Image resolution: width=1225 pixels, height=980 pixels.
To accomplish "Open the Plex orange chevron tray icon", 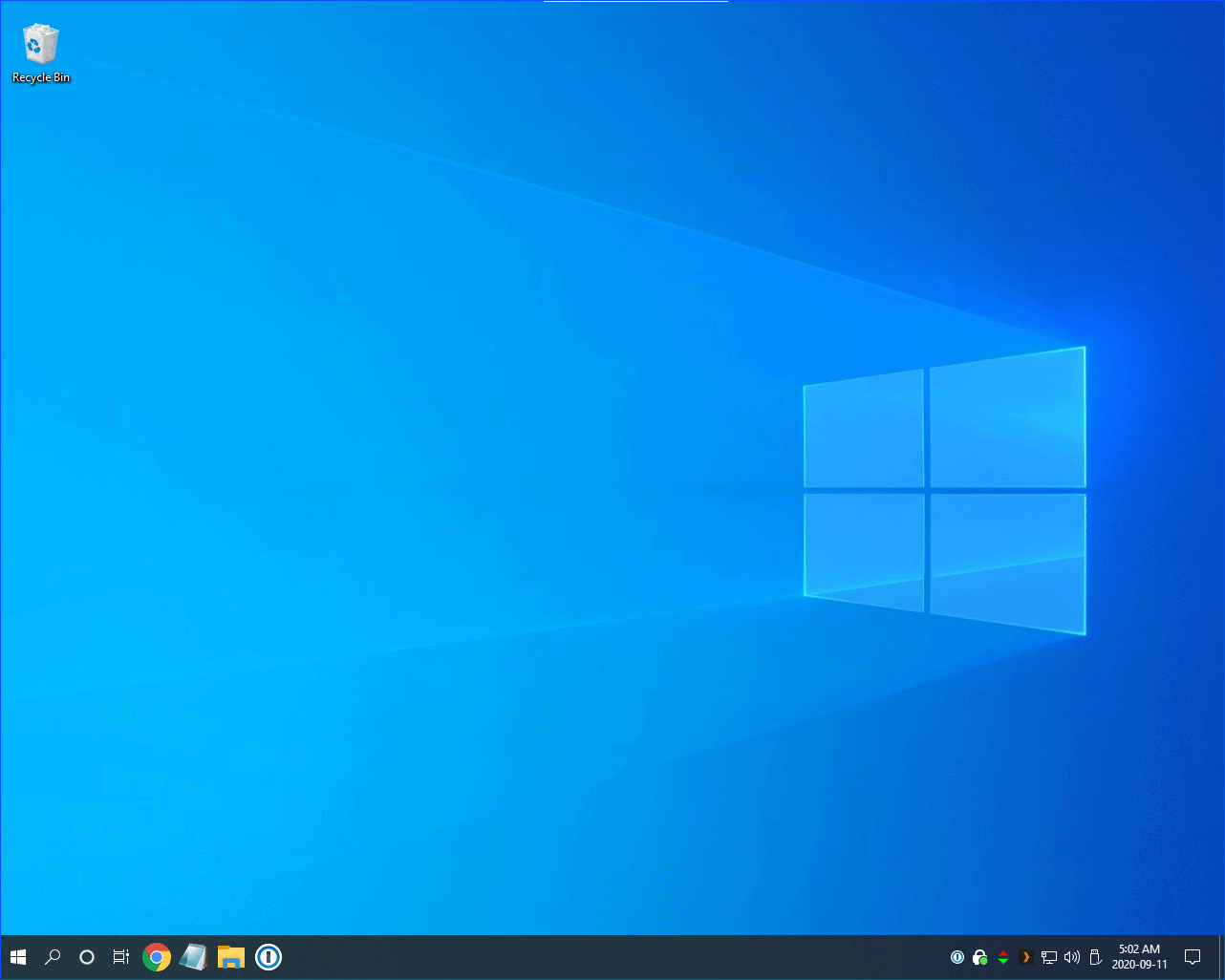I will tap(1025, 957).
